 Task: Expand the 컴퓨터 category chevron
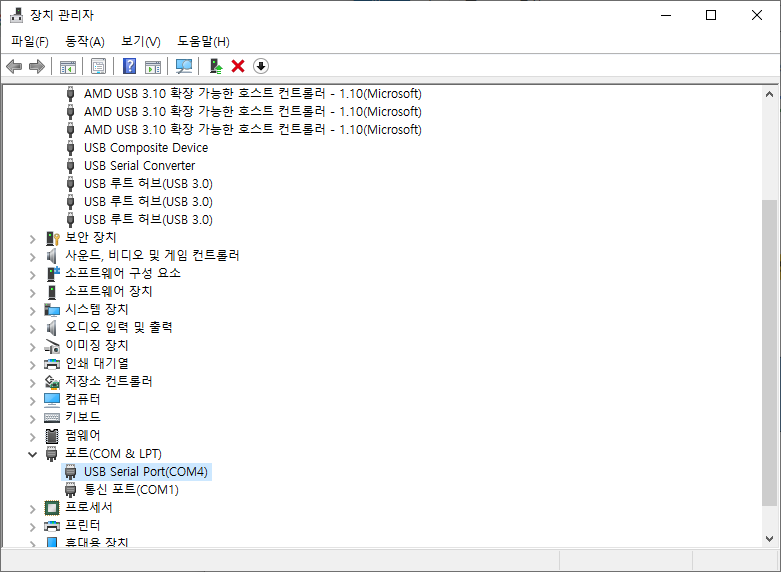click(33, 401)
